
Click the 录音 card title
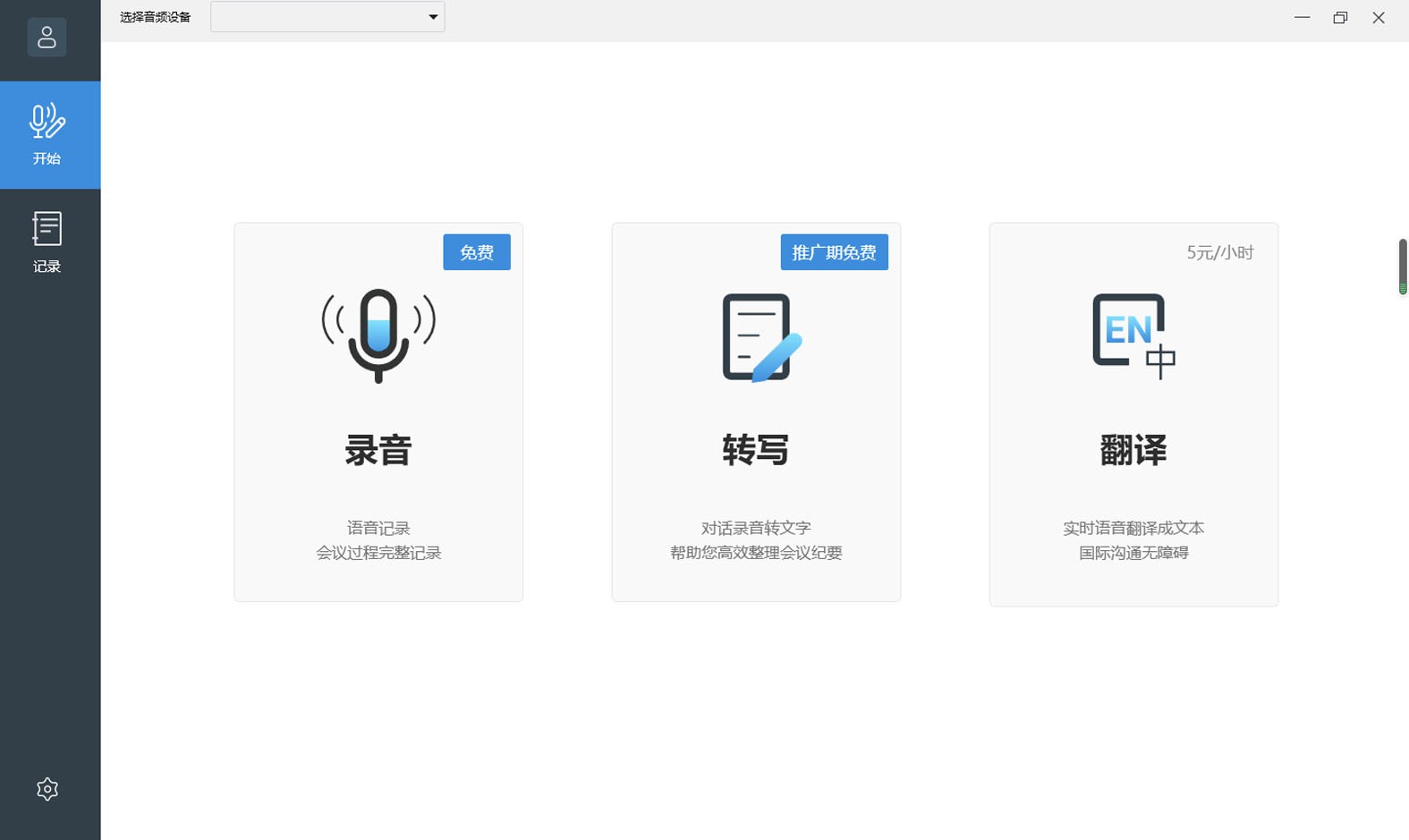378,450
